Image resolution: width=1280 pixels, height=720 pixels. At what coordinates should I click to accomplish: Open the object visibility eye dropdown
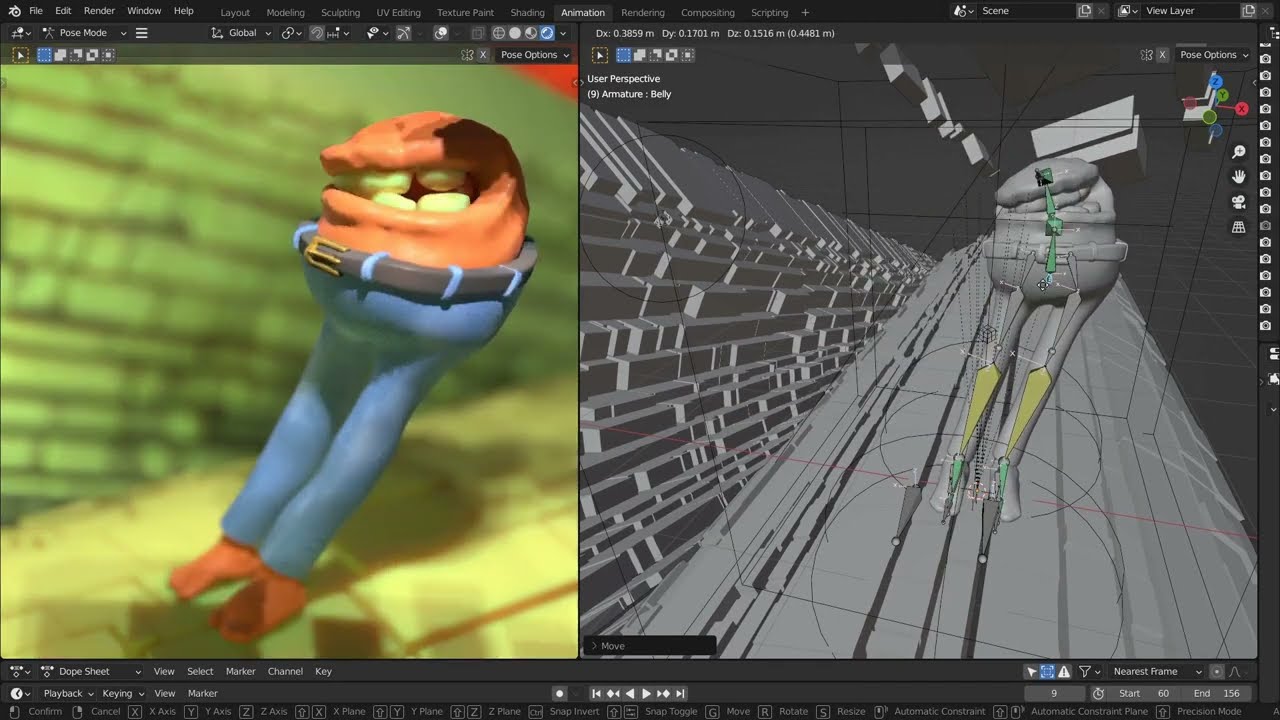pos(375,32)
